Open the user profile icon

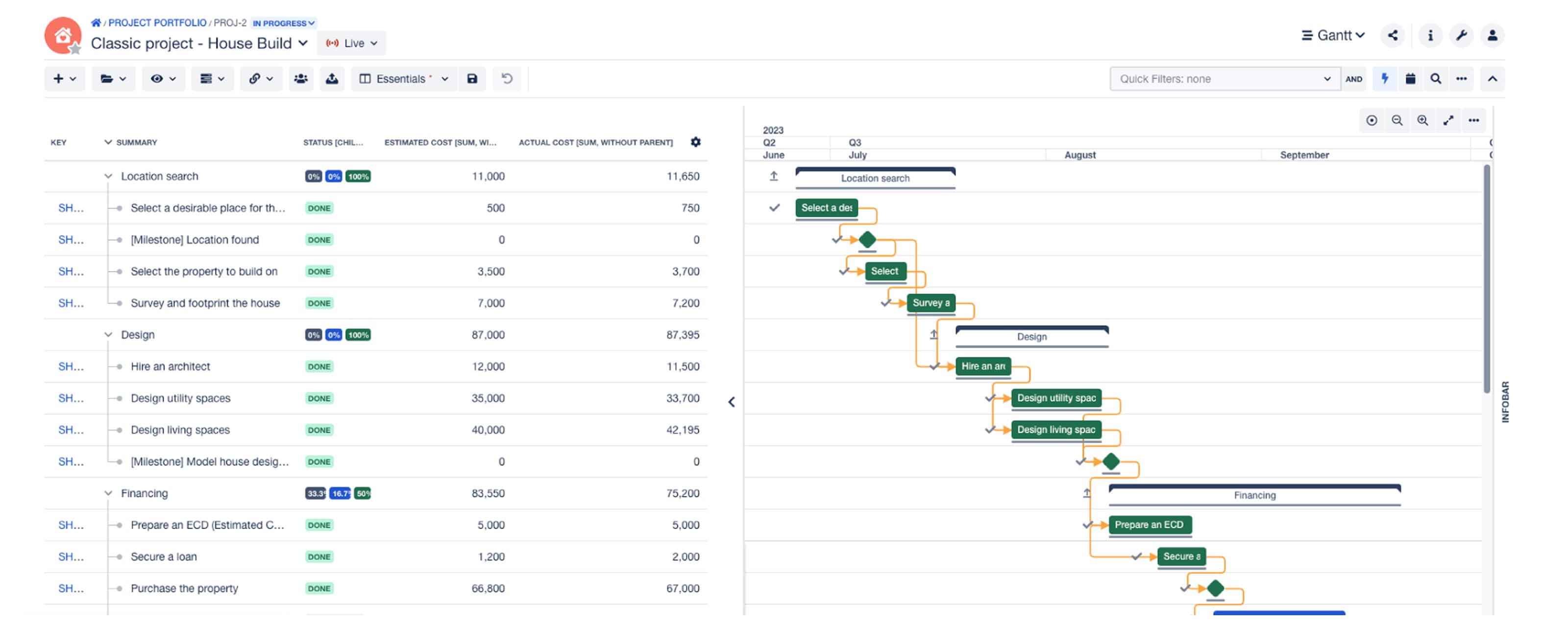pos(1492,35)
